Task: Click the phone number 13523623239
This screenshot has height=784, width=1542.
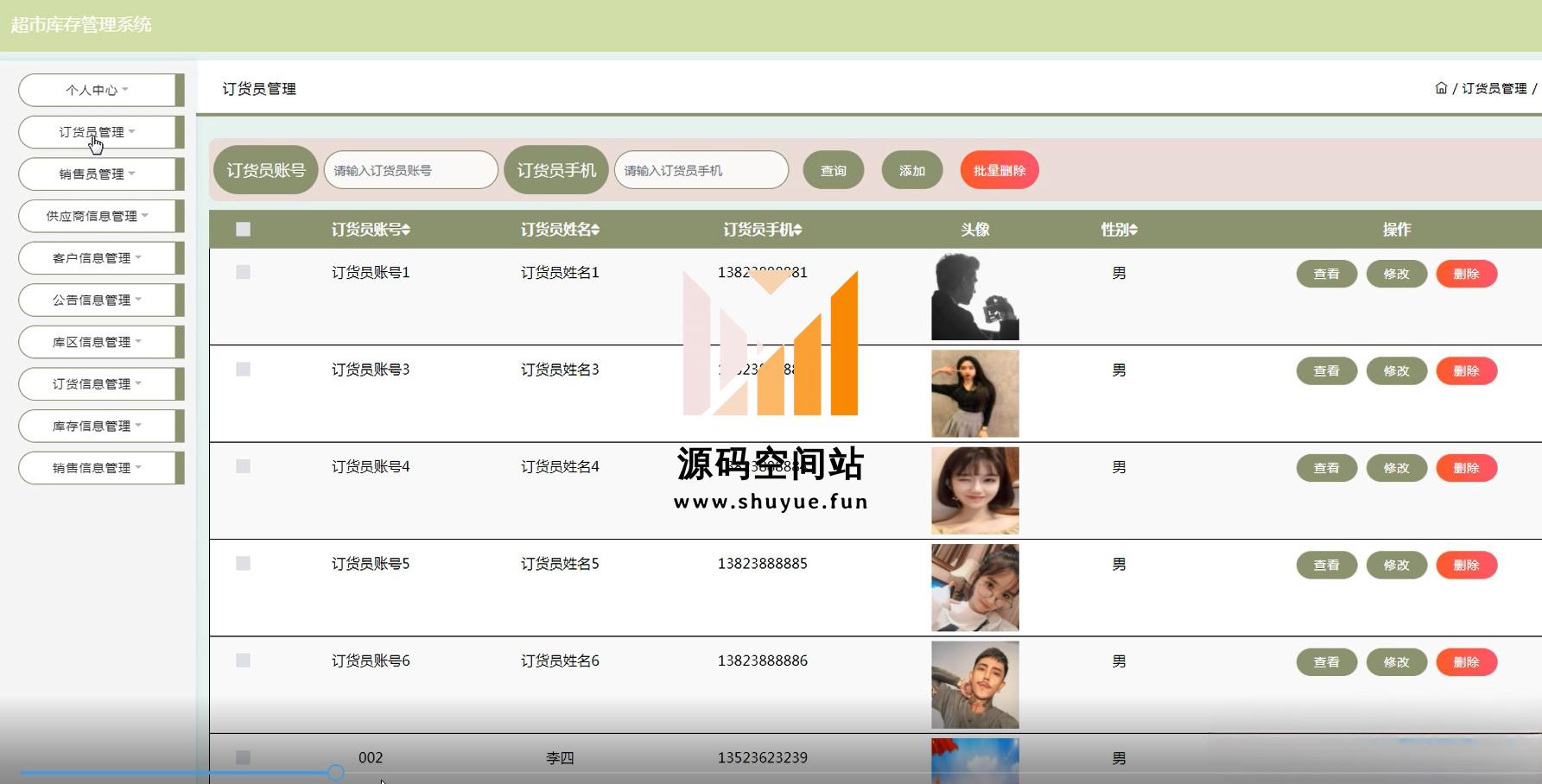Action: [763, 758]
